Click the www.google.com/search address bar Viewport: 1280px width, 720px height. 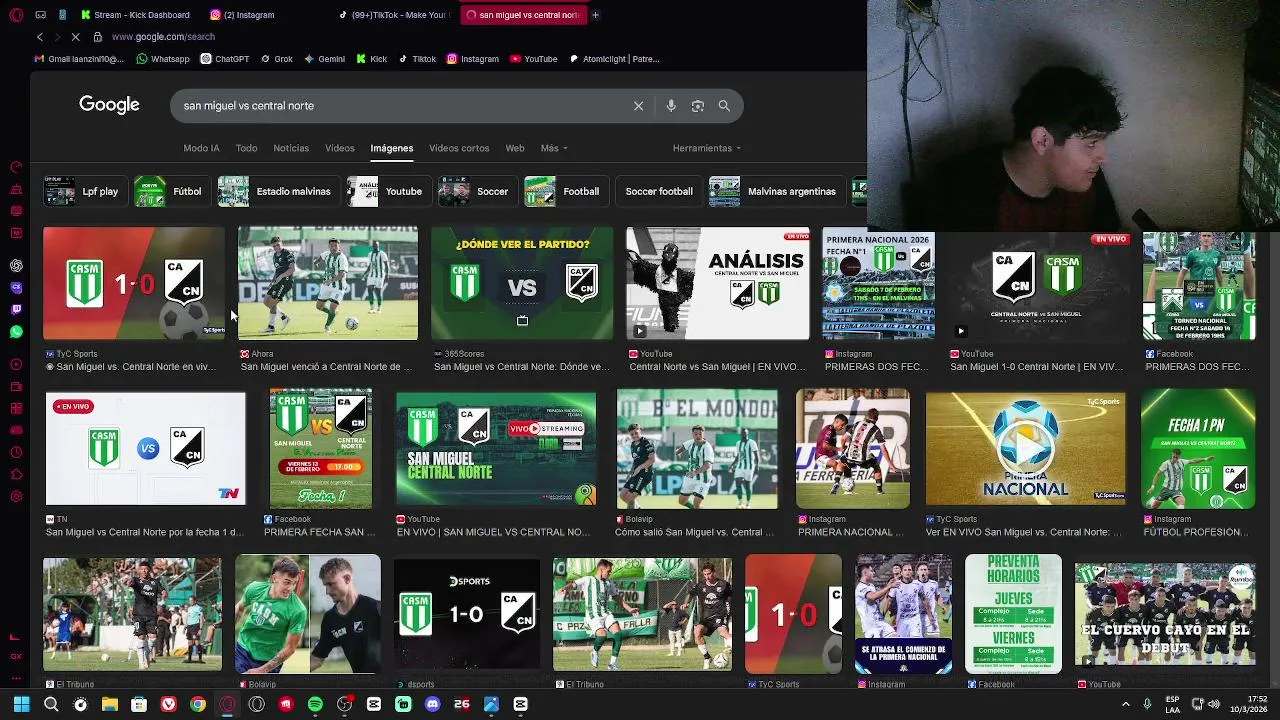click(x=163, y=37)
